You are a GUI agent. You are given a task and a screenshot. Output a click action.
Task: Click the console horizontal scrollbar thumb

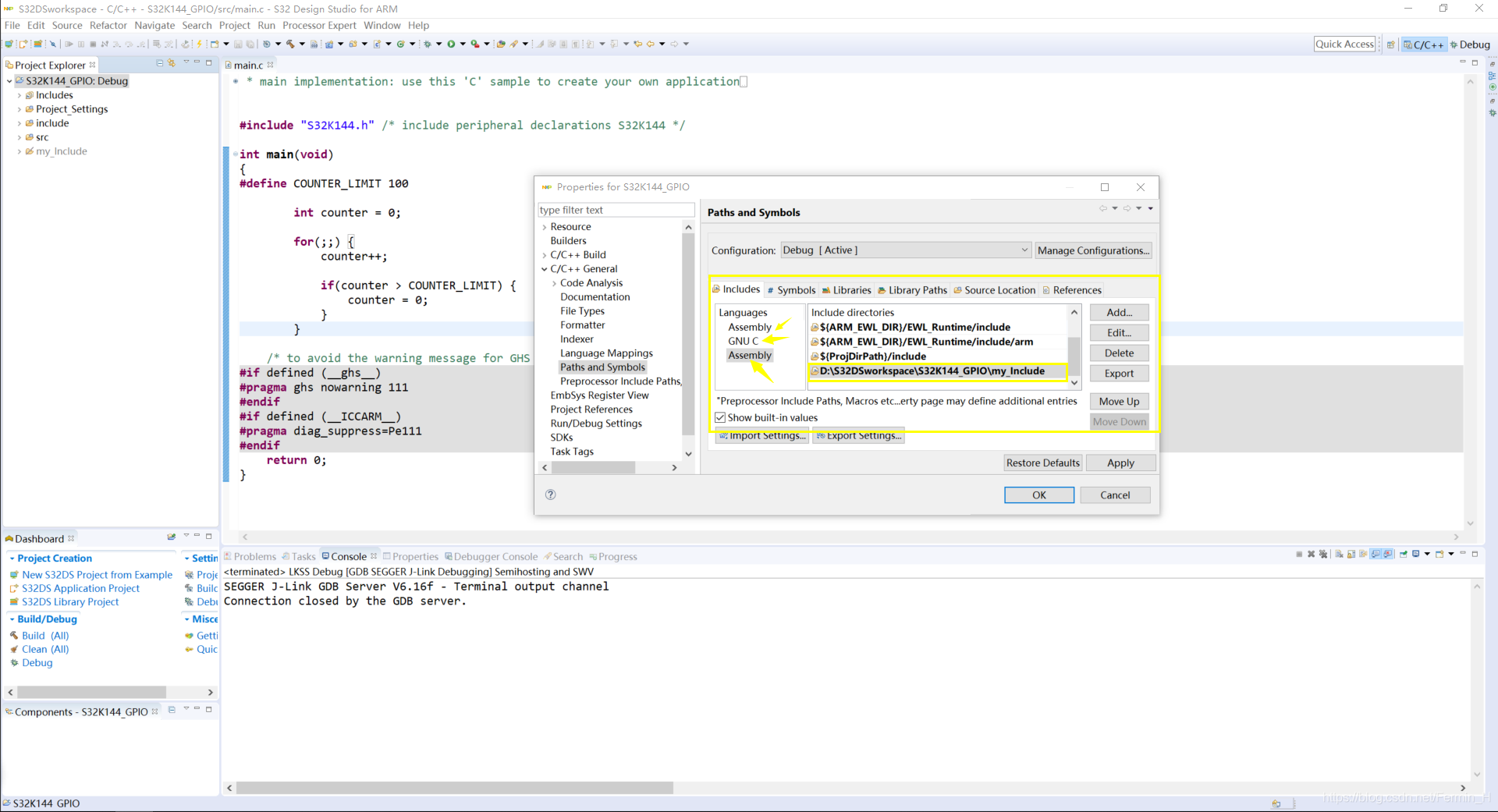pos(455,788)
